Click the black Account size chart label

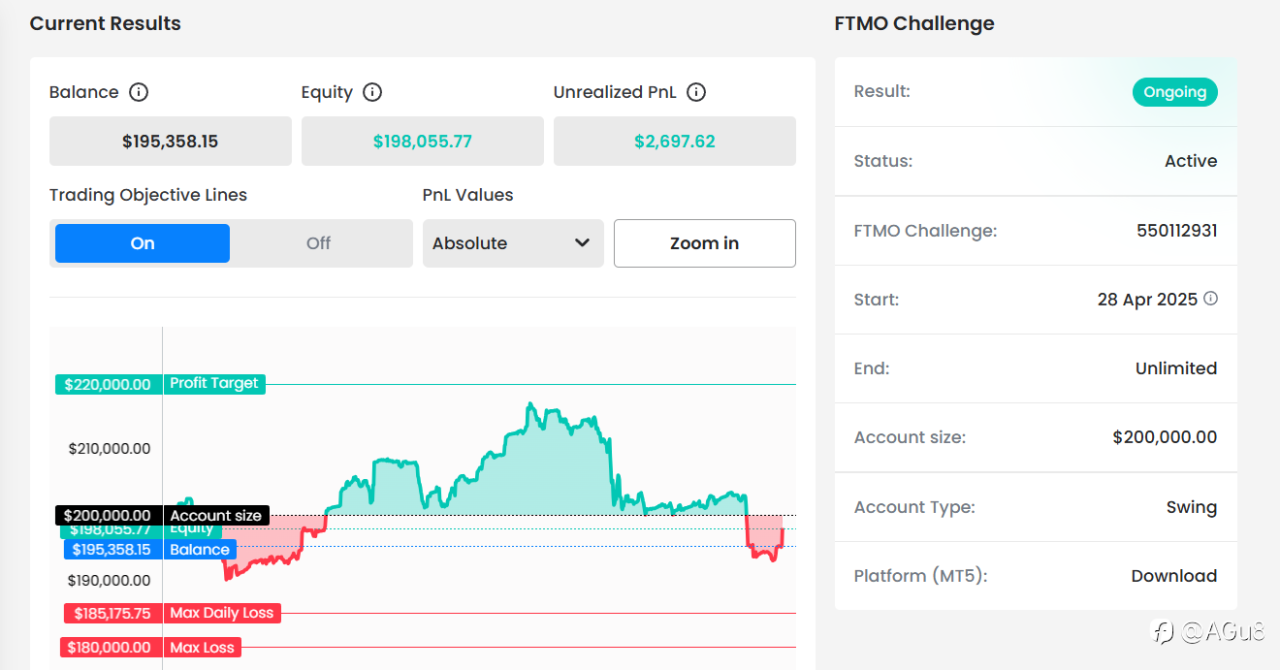tap(216, 516)
